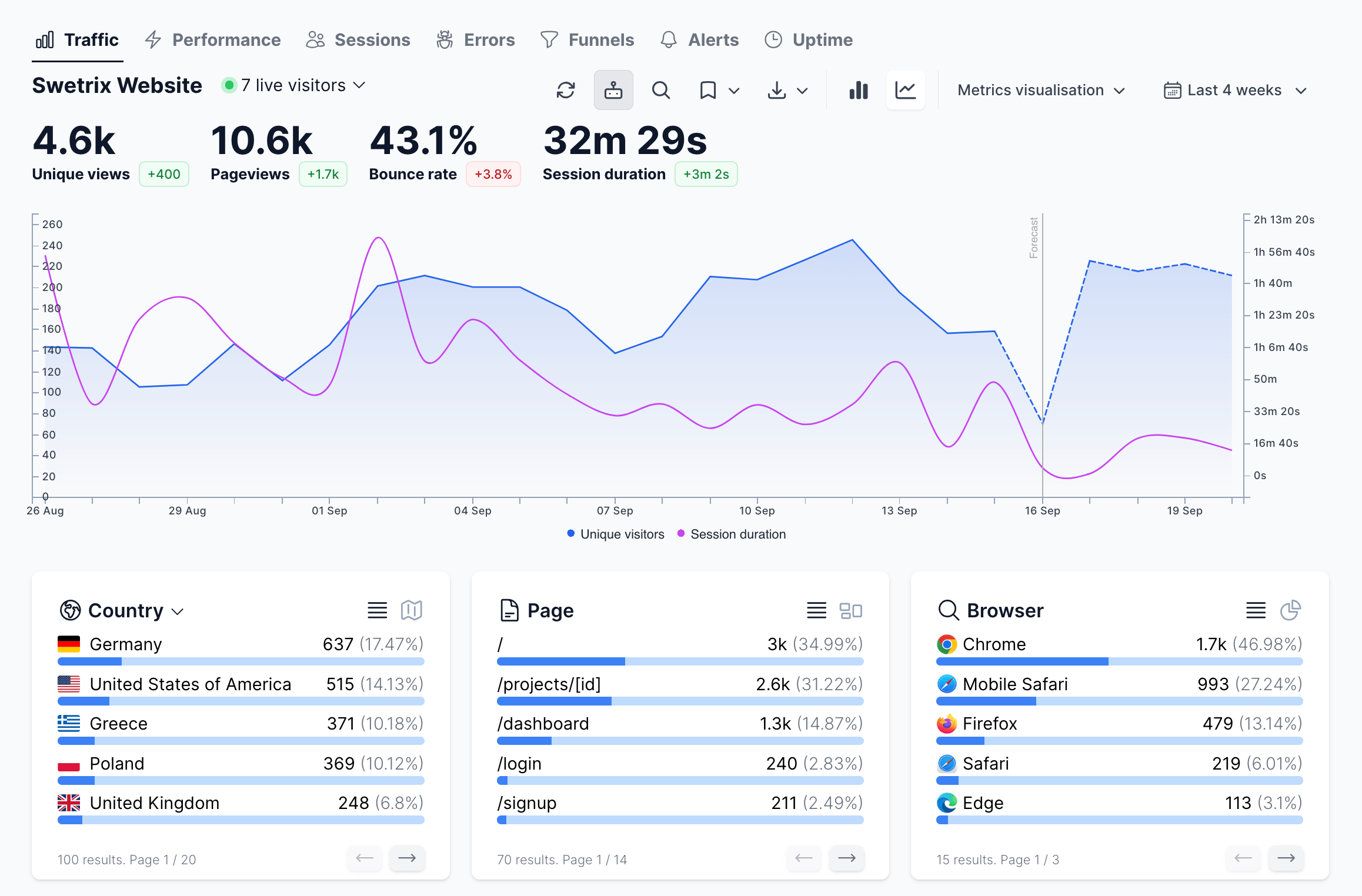This screenshot has width=1362, height=896.
Task: Toggle Session duration legend purple dot
Action: (681, 533)
